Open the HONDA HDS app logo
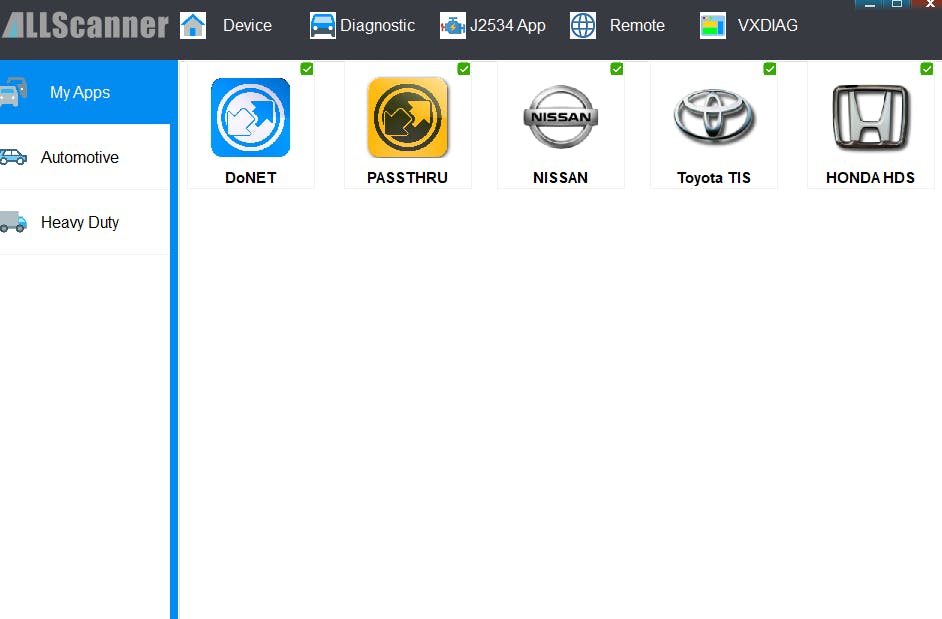This screenshot has height=619, width=942. click(870, 117)
